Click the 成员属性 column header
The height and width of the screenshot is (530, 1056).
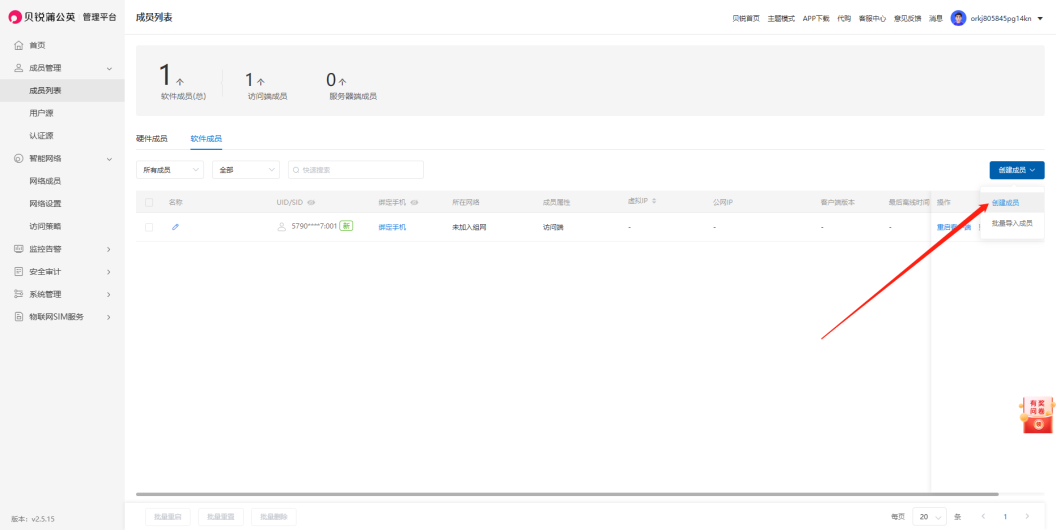[556, 202]
